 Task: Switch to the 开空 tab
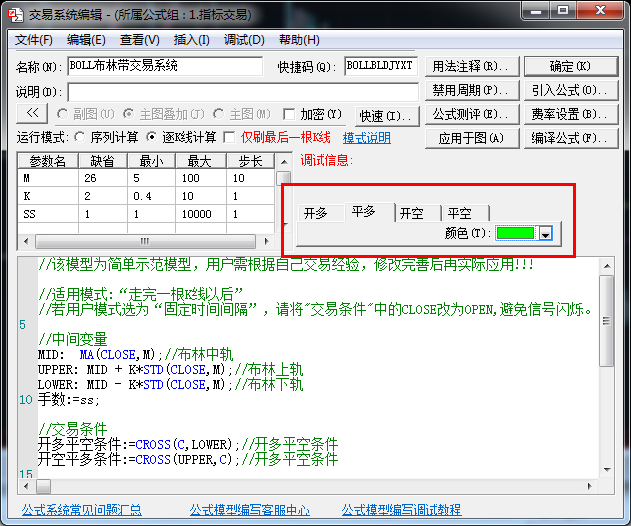click(411, 213)
